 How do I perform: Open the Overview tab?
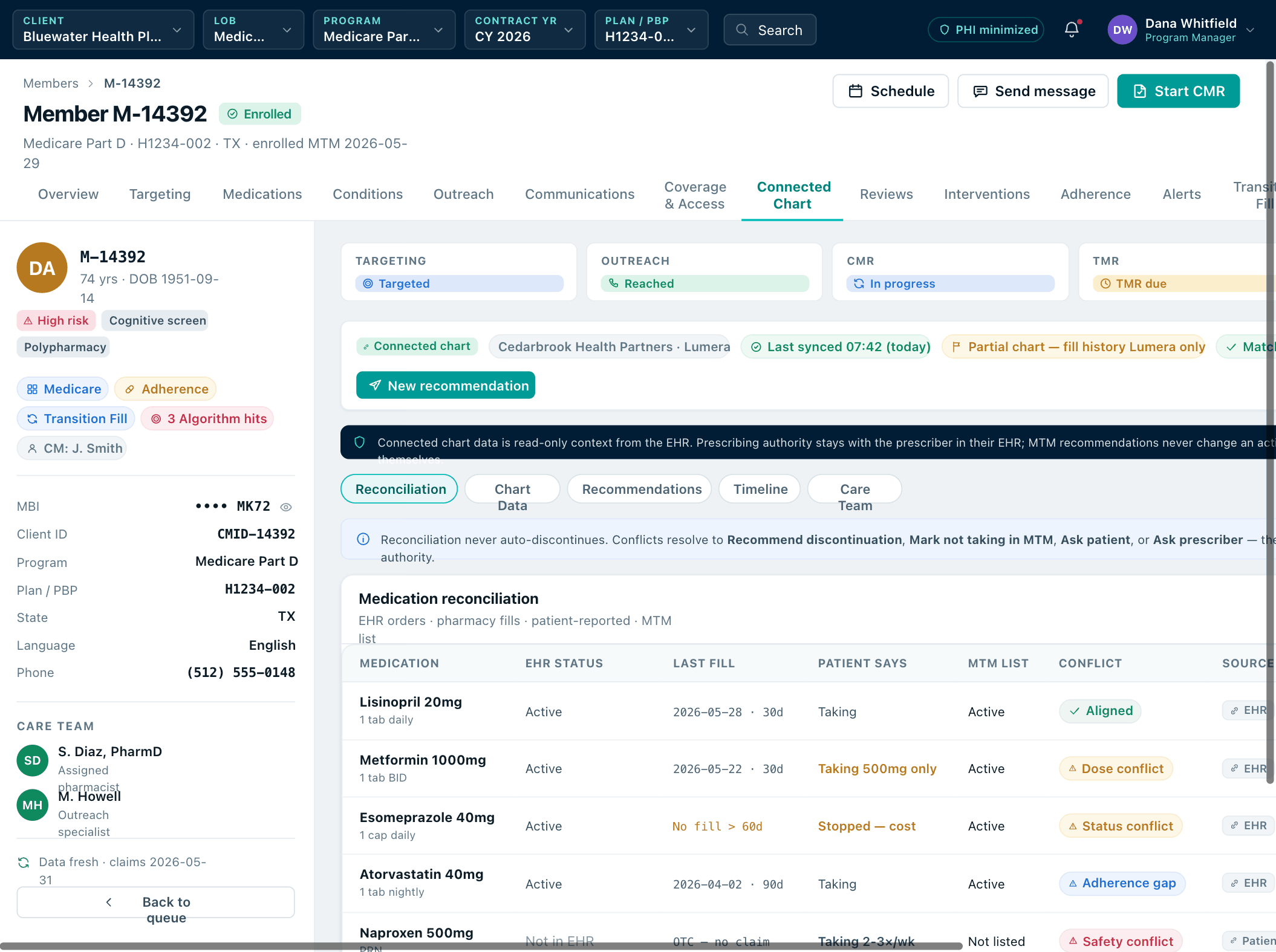[68, 194]
